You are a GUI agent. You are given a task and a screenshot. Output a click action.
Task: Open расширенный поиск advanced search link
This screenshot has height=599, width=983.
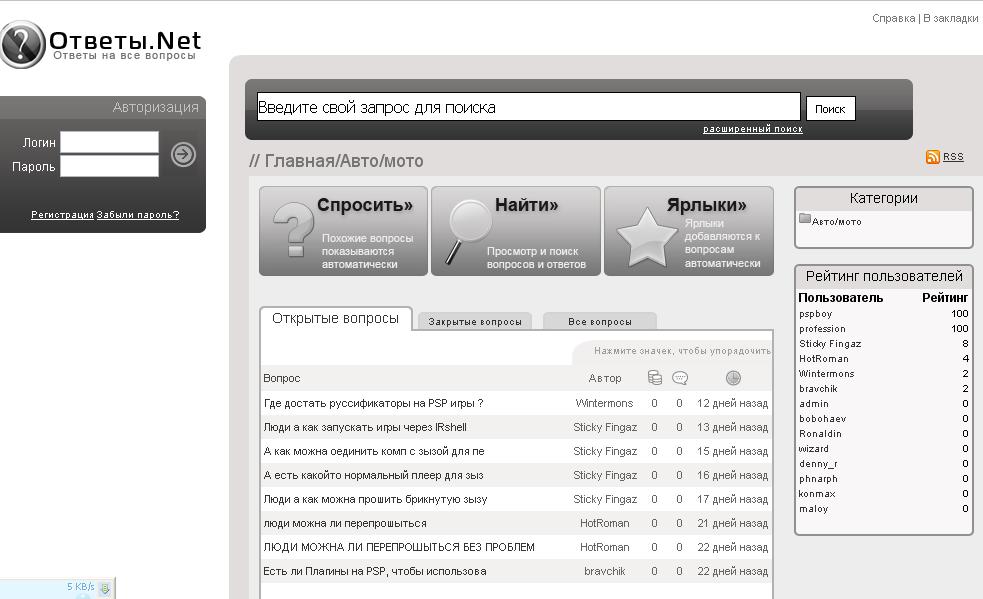[752, 129]
